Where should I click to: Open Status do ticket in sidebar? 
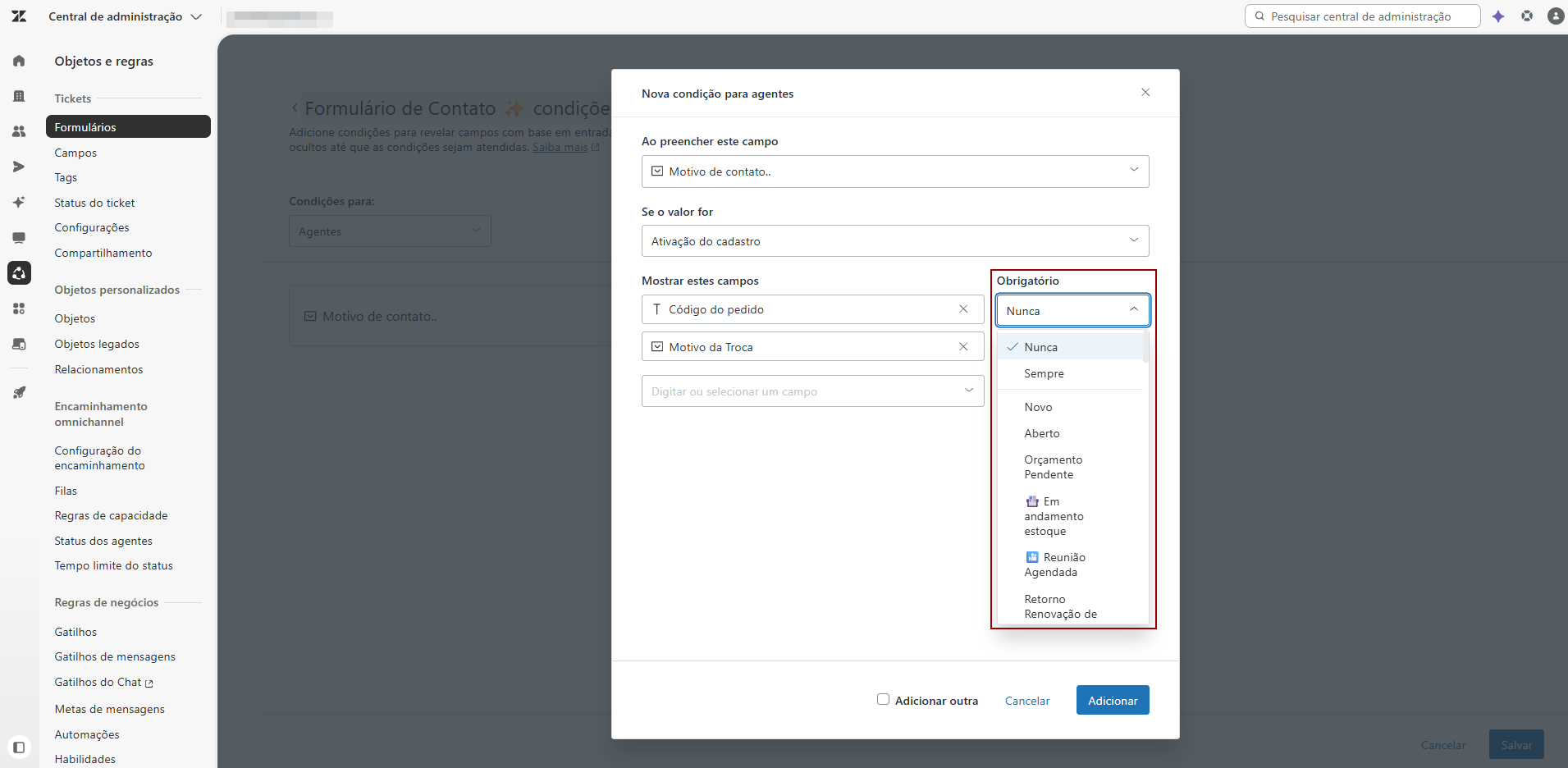pos(94,203)
